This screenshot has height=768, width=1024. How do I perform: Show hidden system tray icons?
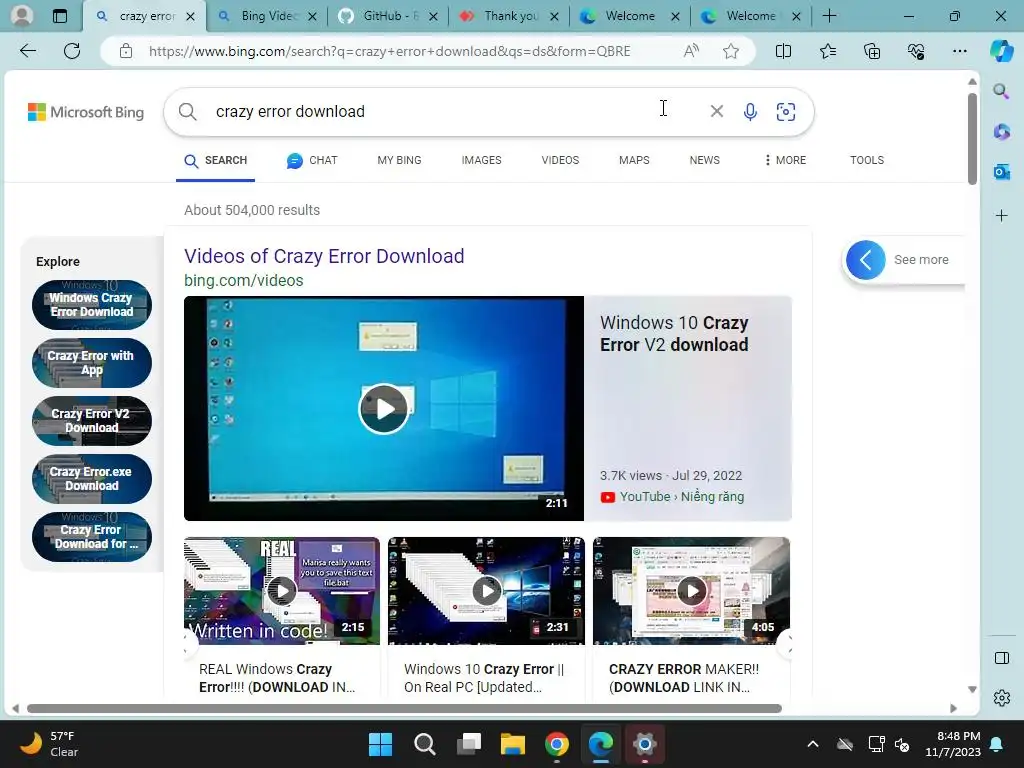812,744
